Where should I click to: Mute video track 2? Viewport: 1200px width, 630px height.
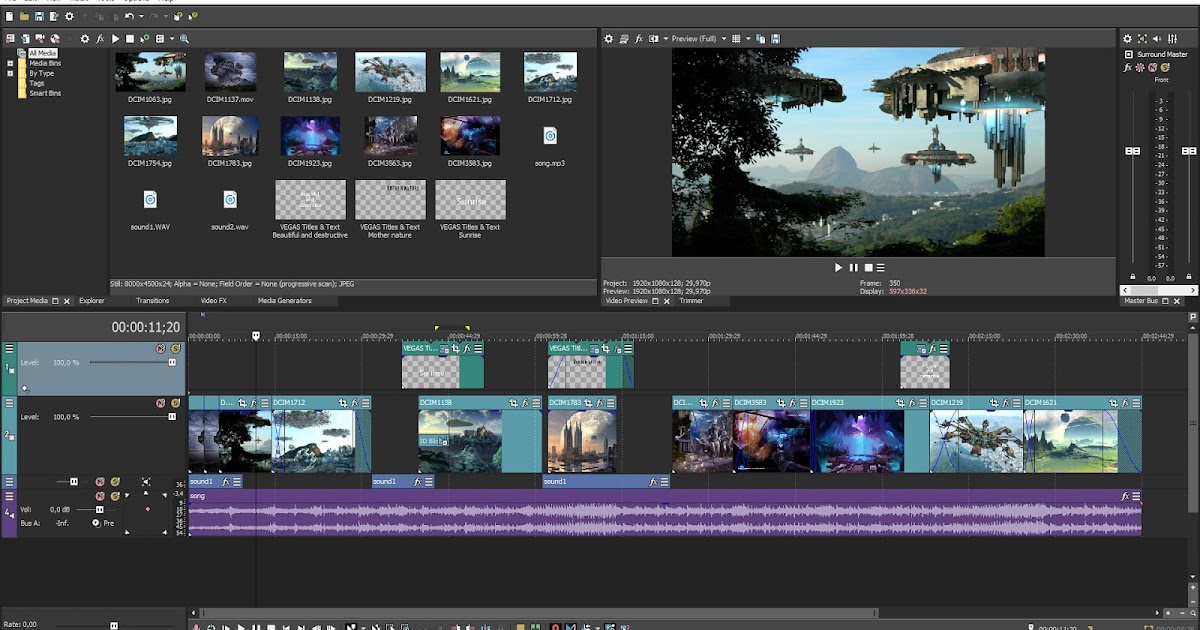pyautogui.click(x=160, y=403)
